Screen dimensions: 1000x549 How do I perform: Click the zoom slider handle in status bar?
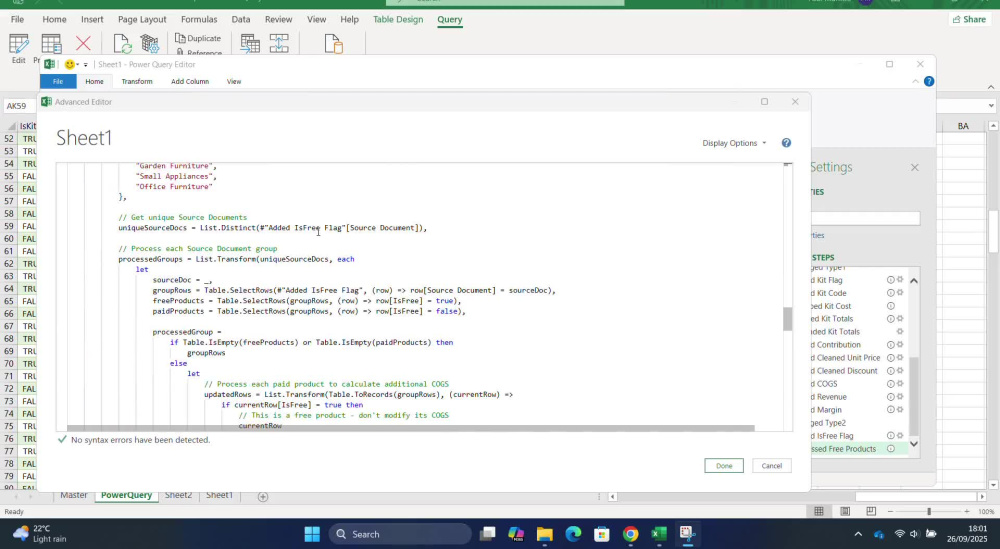(929, 511)
